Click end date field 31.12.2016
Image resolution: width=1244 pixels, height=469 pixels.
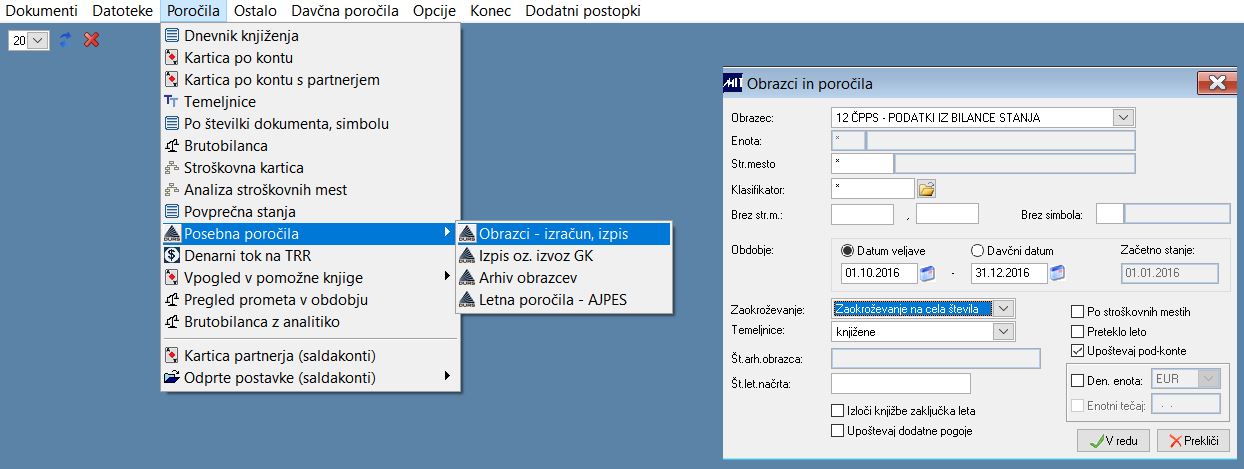pyautogui.click(x=1010, y=273)
